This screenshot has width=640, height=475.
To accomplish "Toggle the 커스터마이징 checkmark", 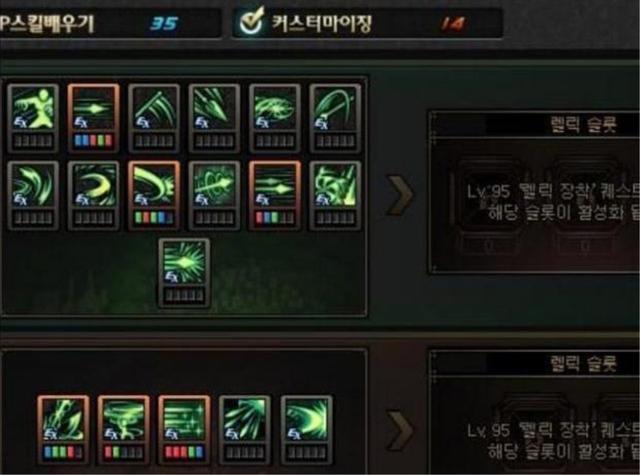I will (x=252, y=21).
